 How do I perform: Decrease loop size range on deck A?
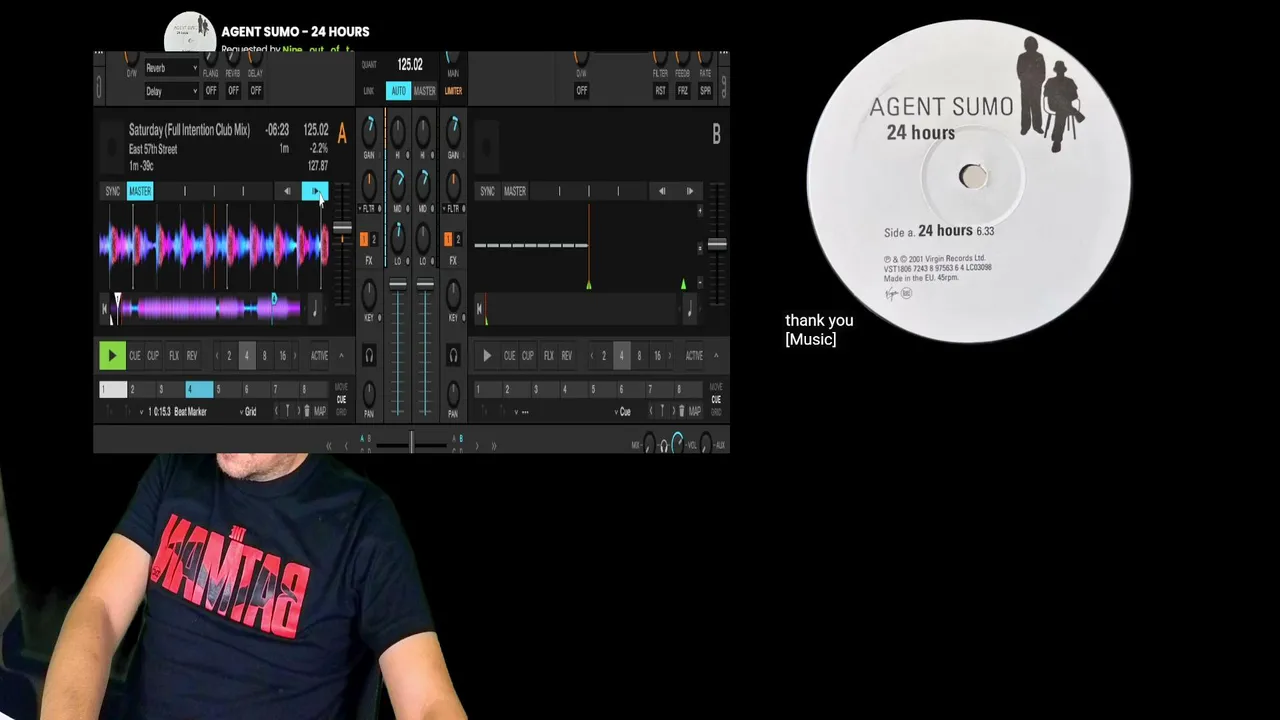pyautogui.click(x=217, y=355)
